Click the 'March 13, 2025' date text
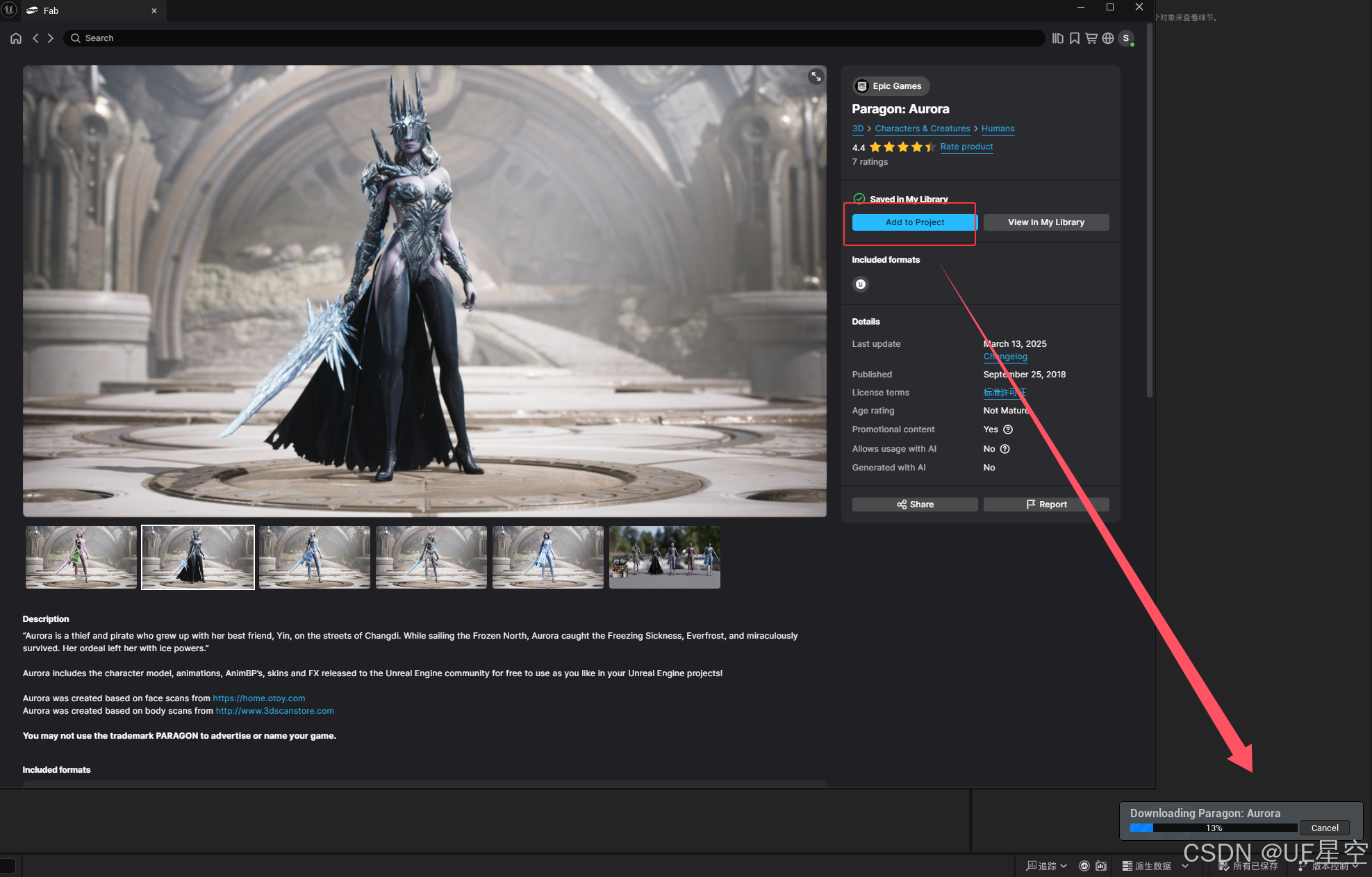 click(x=1015, y=344)
